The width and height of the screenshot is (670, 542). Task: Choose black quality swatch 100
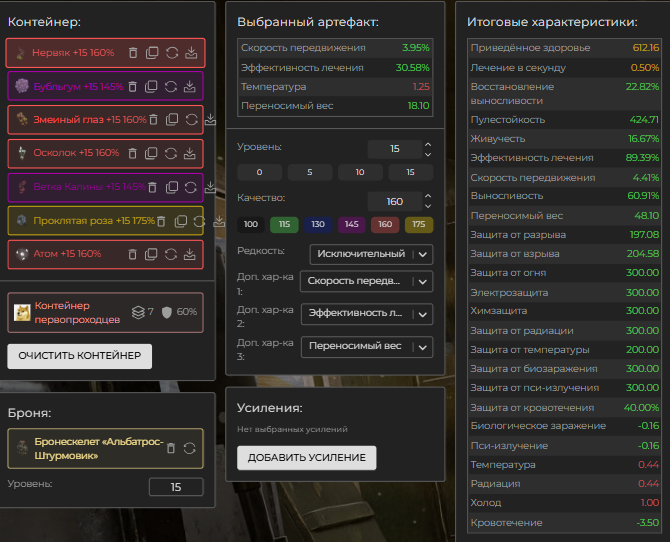coord(251,224)
